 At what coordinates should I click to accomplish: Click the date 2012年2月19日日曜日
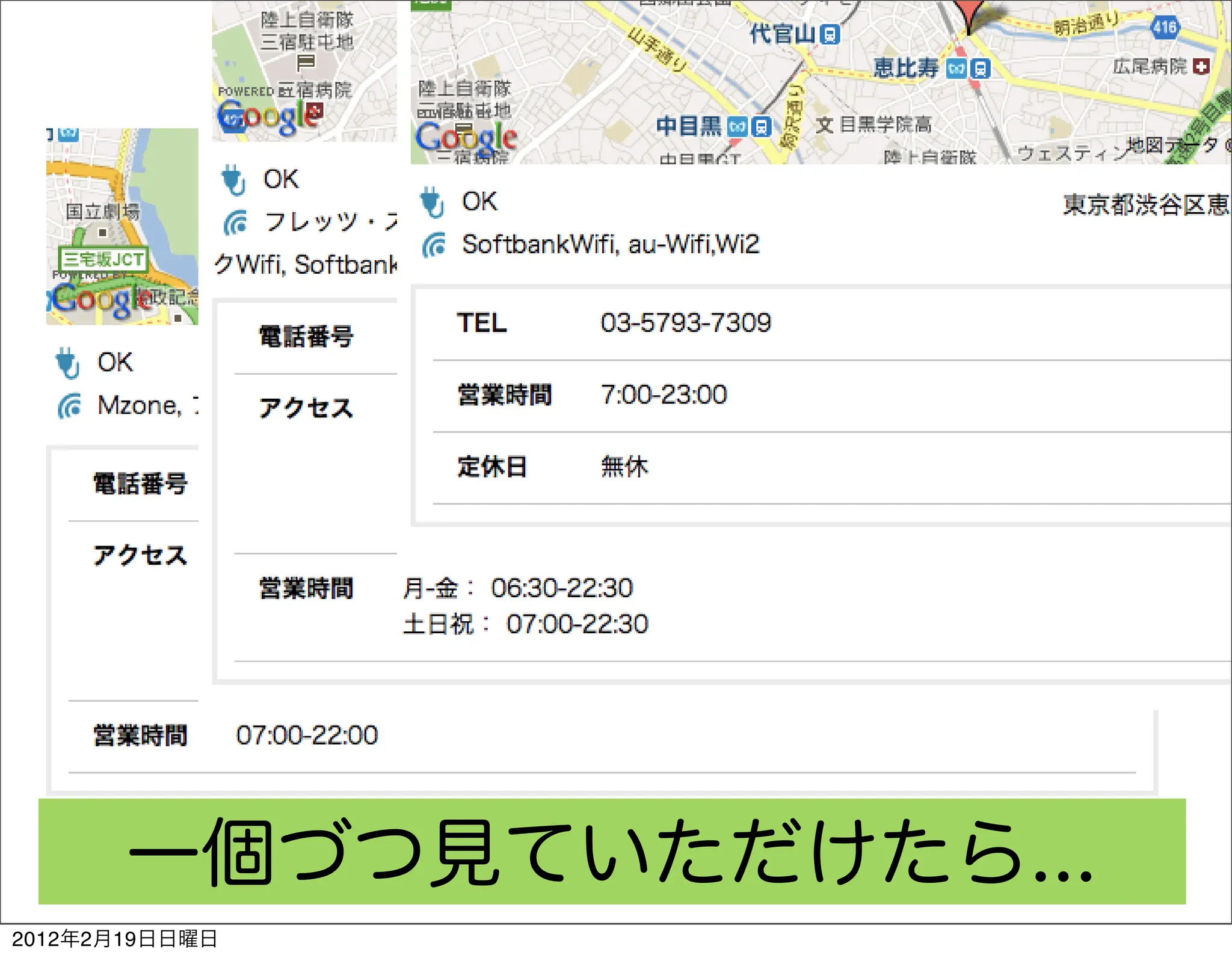114,939
